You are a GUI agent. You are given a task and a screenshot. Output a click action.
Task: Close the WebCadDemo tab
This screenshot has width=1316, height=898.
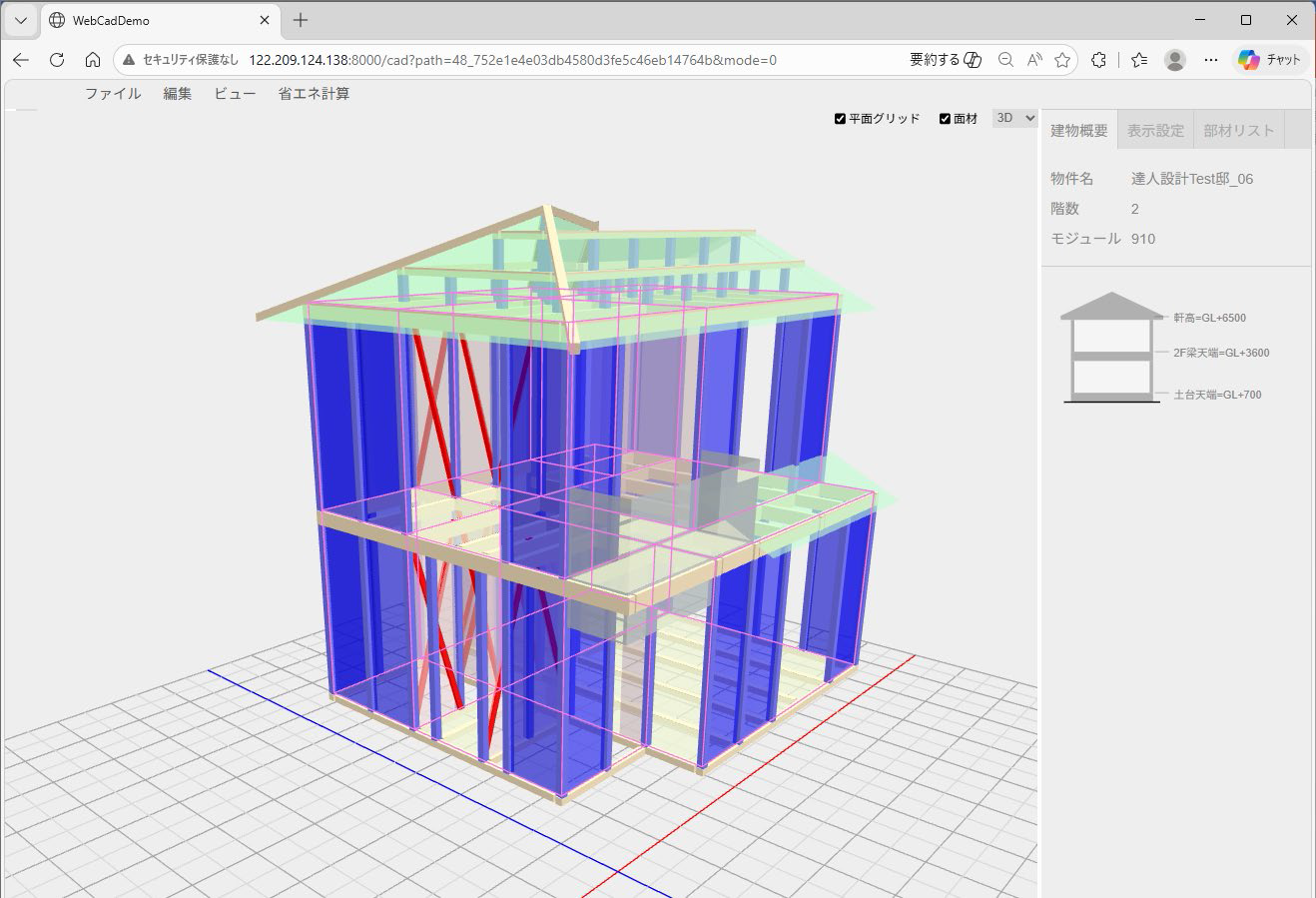(x=265, y=20)
